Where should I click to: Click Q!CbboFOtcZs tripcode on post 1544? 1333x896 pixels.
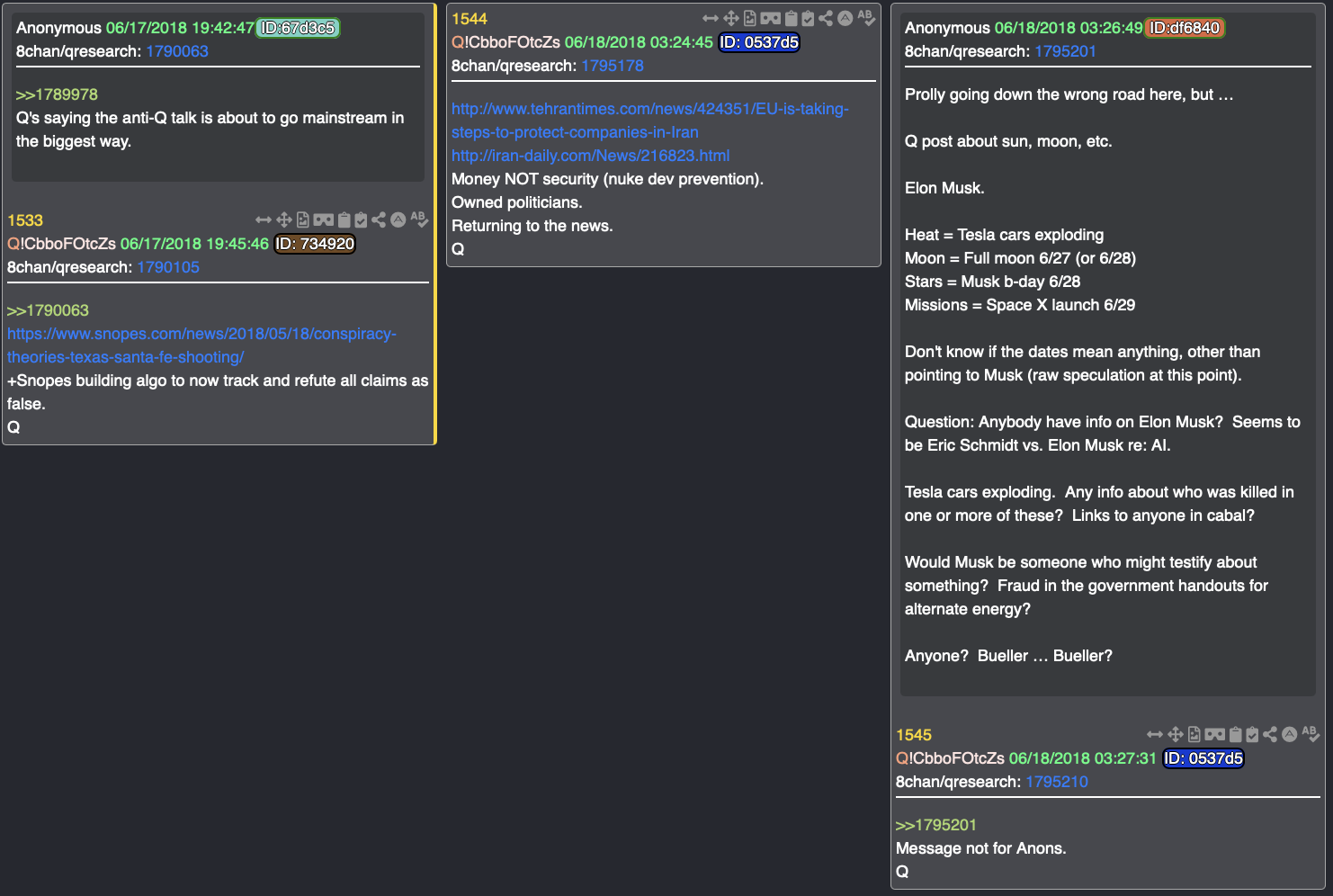[x=505, y=42]
